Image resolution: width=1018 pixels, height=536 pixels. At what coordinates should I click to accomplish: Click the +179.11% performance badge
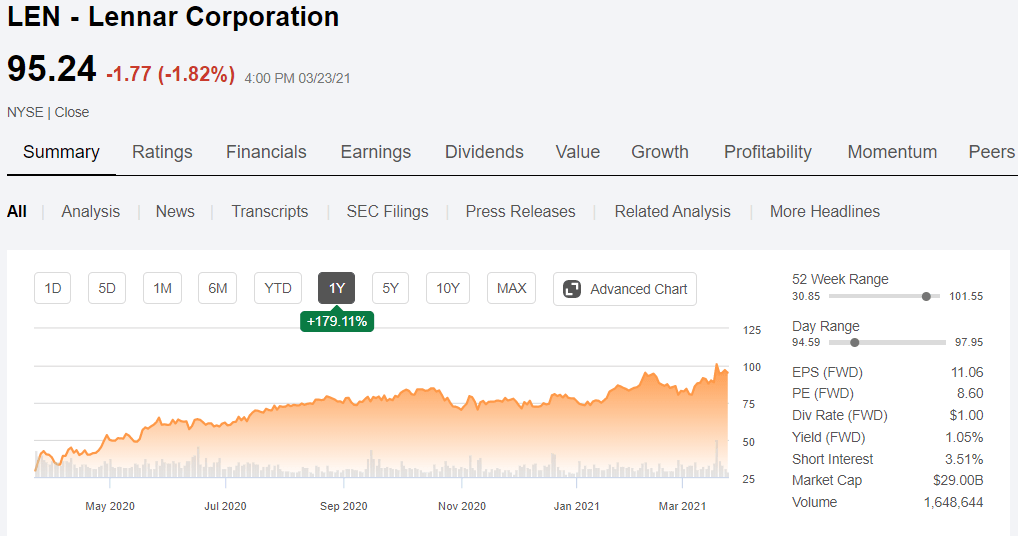coord(337,321)
